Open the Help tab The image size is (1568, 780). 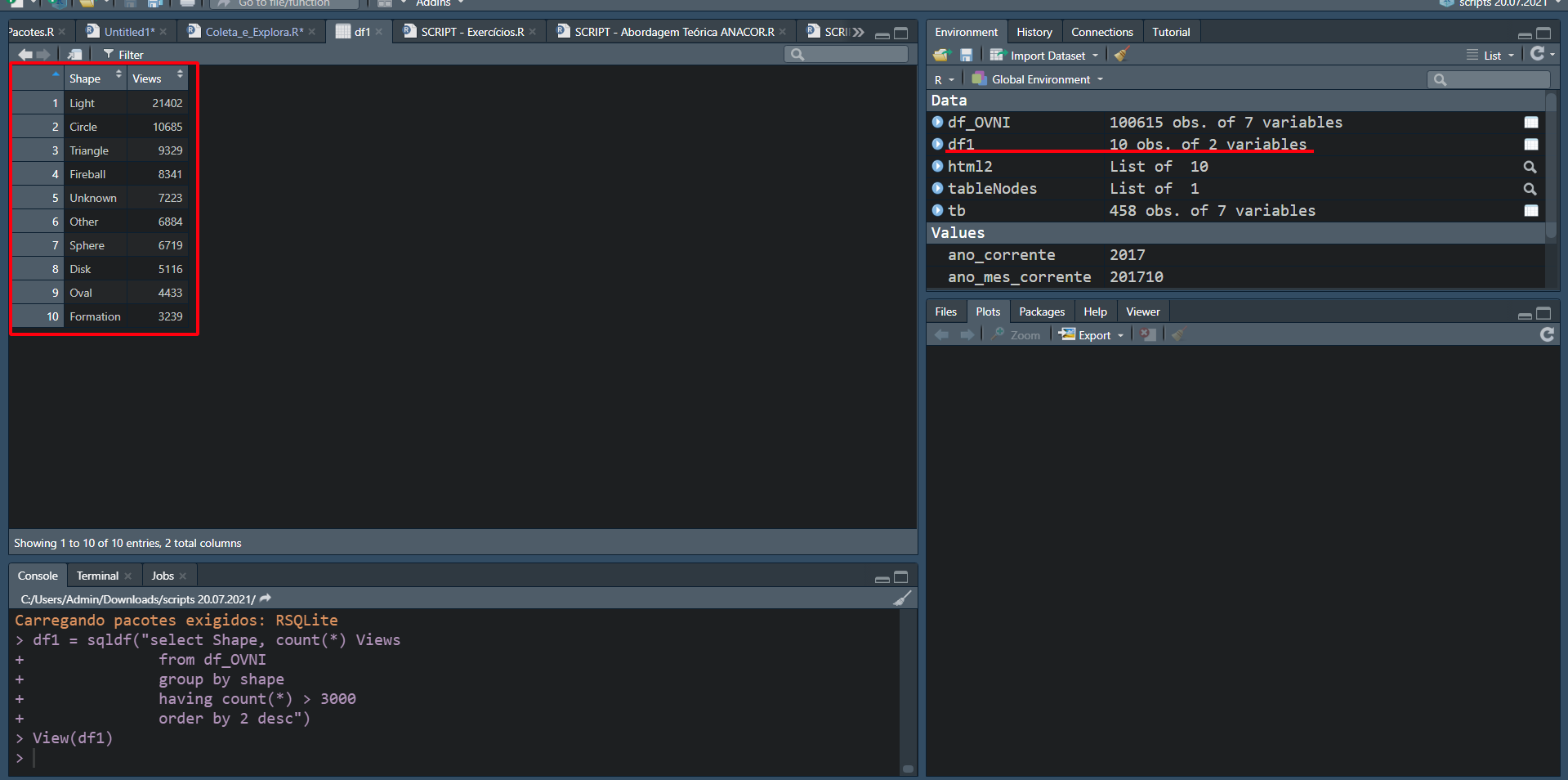(1095, 312)
